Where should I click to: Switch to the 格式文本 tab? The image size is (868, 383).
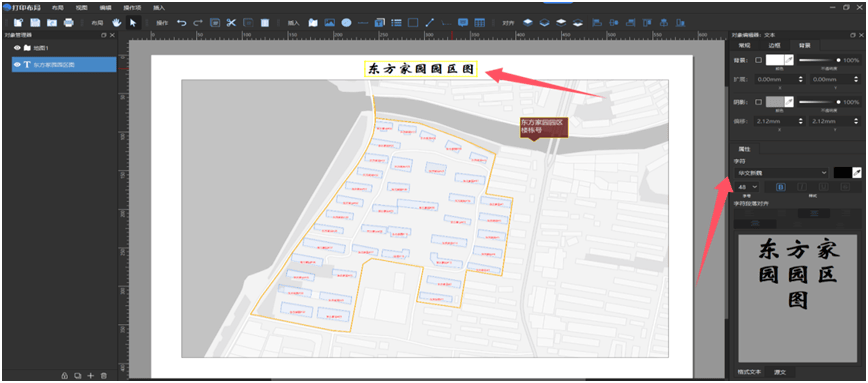pyautogui.click(x=750, y=371)
